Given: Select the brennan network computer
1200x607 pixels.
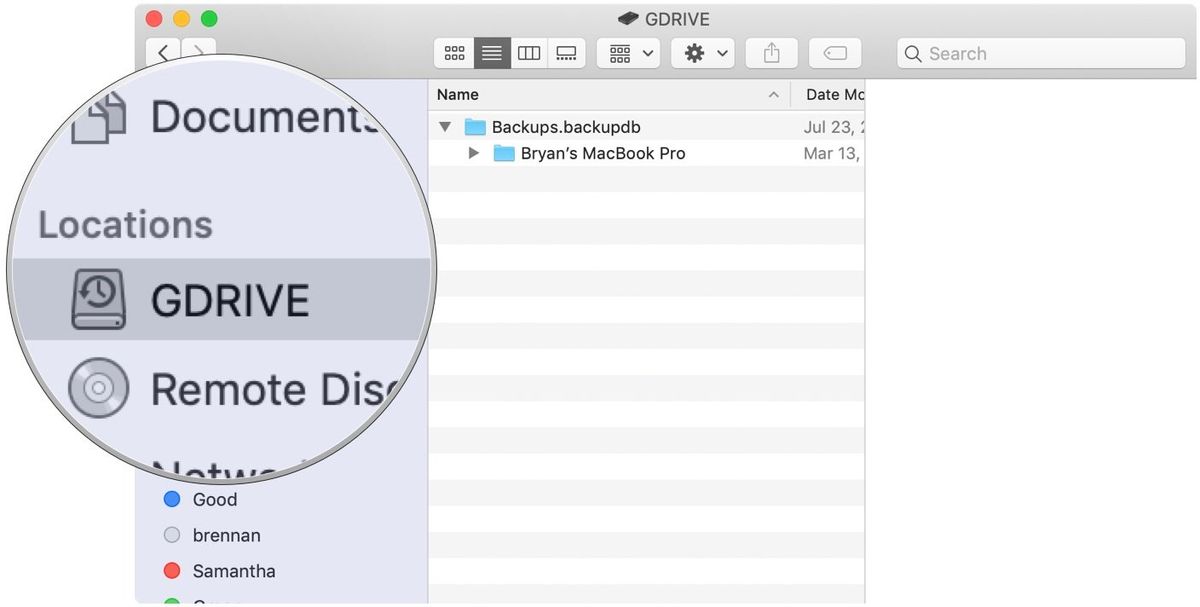Looking at the screenshot, I should (x=226, y=535).
